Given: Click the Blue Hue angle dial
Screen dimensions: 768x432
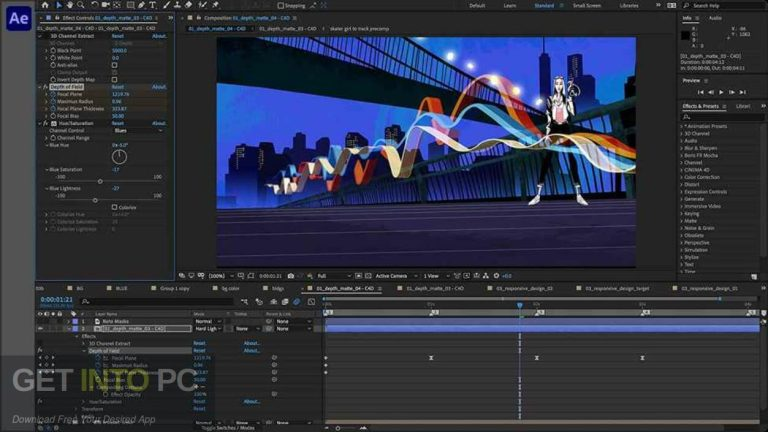Looking at the screenshot, I should pyautogui.click(x=119, y=157).
